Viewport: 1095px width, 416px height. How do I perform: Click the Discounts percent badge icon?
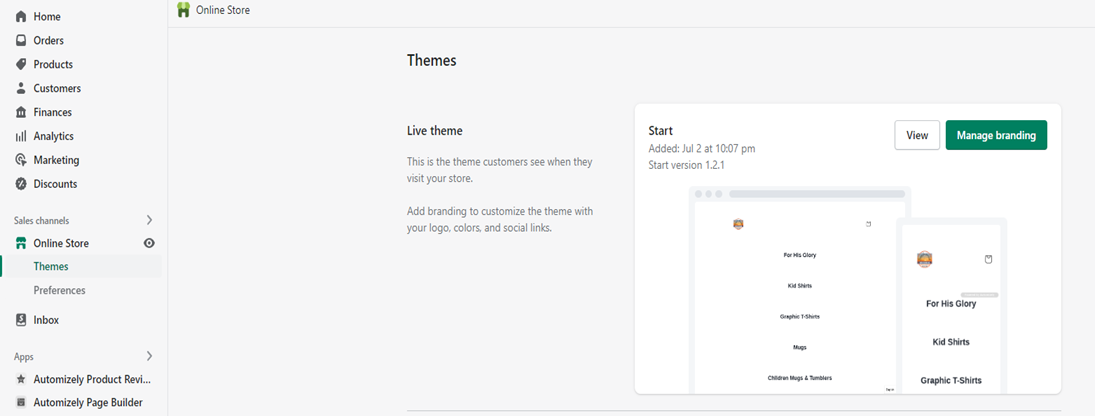21,184
